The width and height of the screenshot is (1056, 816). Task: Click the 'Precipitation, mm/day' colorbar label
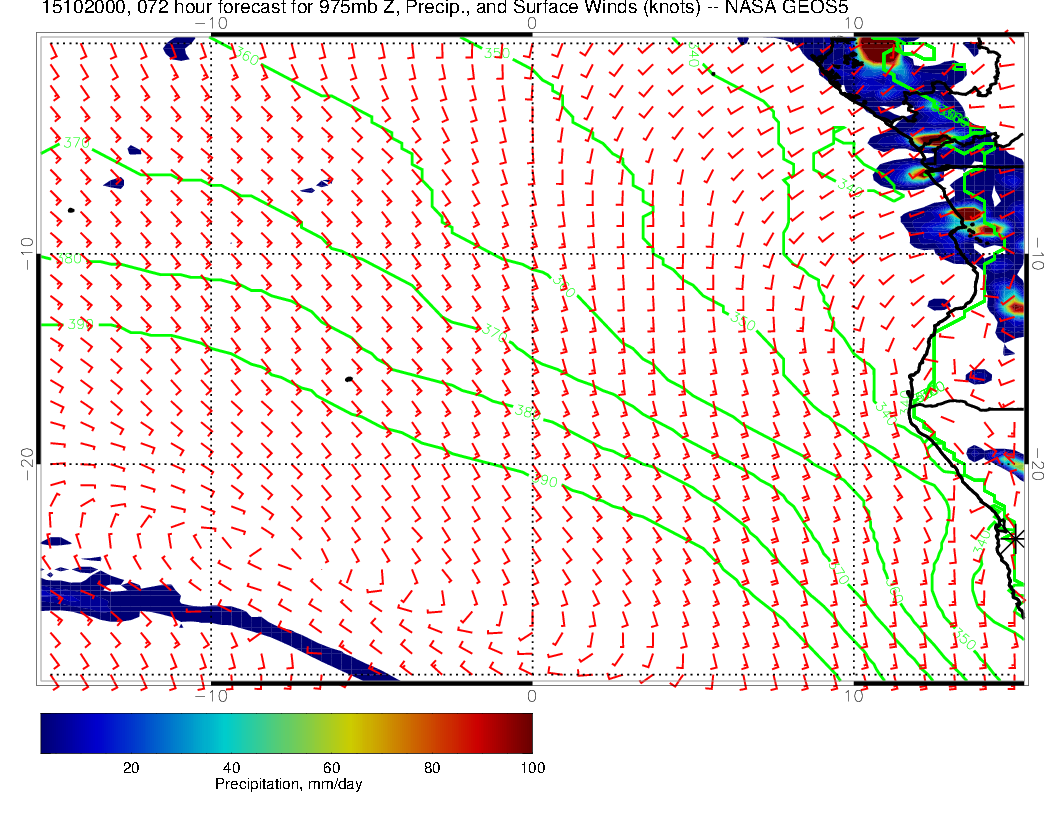pyautogui.click(x=289, y=785)
